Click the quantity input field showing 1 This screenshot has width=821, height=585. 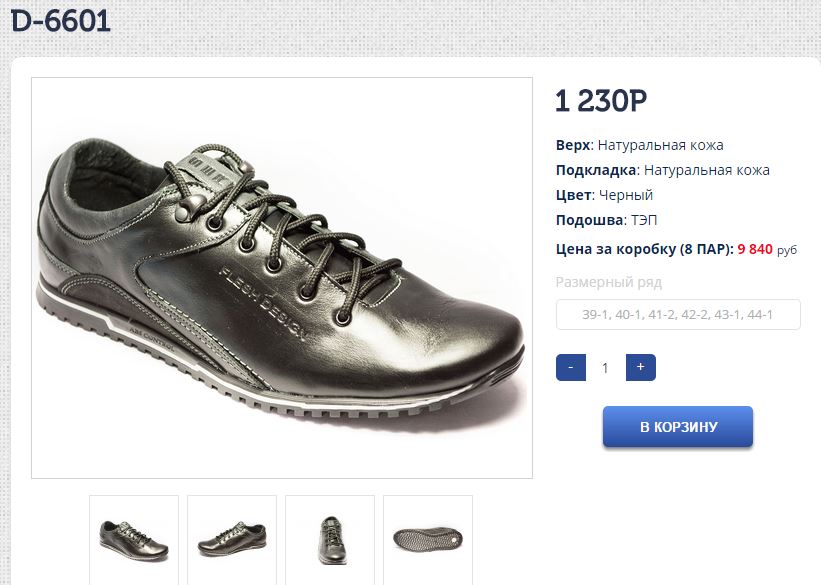(605, 368)
